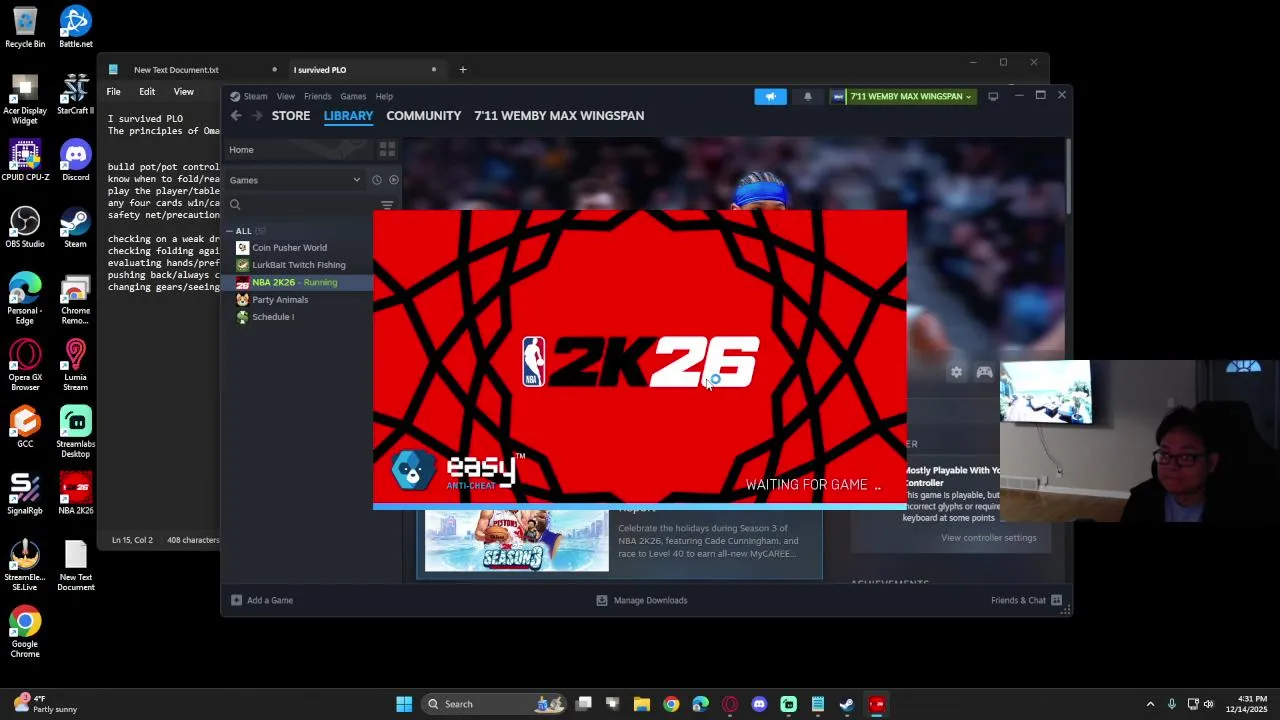
Task: Open COMMUNITY tab in Steam
Action: (x=424, y=116)
